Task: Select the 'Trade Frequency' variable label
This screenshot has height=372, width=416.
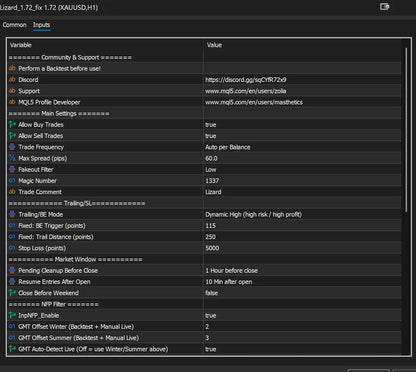Action: pyautogui.click(x=41, y=147)
